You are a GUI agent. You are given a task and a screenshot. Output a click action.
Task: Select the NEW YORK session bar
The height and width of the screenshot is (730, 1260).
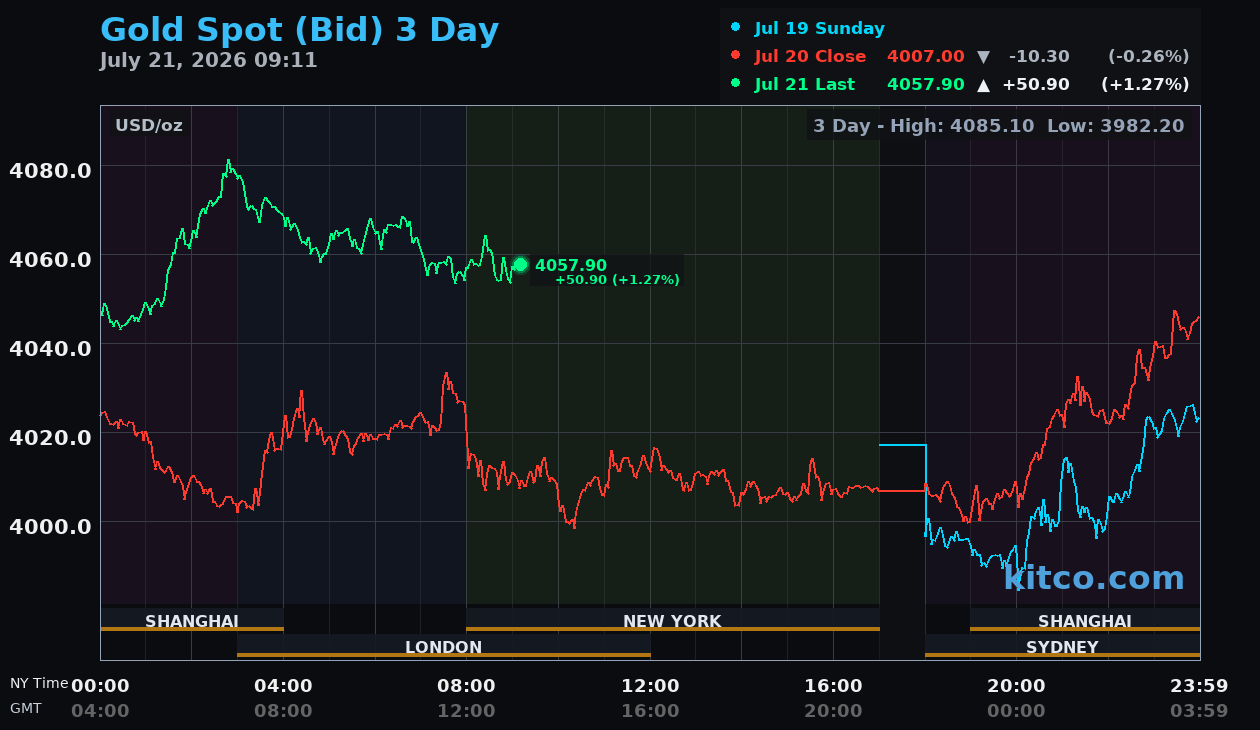672,621
